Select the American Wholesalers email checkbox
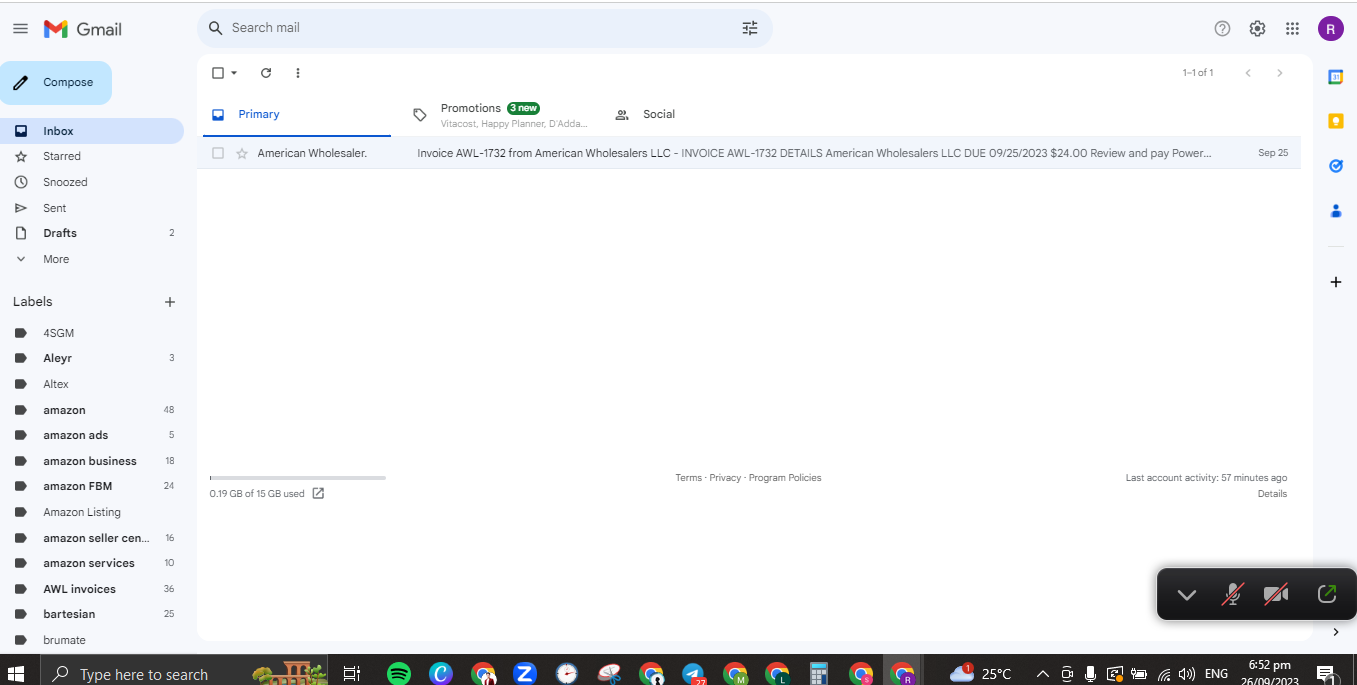Viewport: 1357px width, 685px height. point(218,153)
